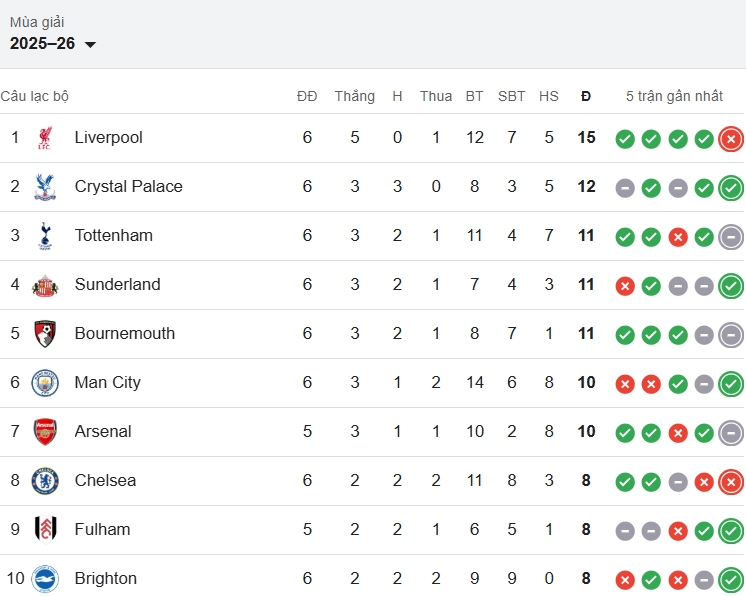Select Tottenham's latest match draw icon
Viewport: 746px width, 596px height.
[731, 237]
